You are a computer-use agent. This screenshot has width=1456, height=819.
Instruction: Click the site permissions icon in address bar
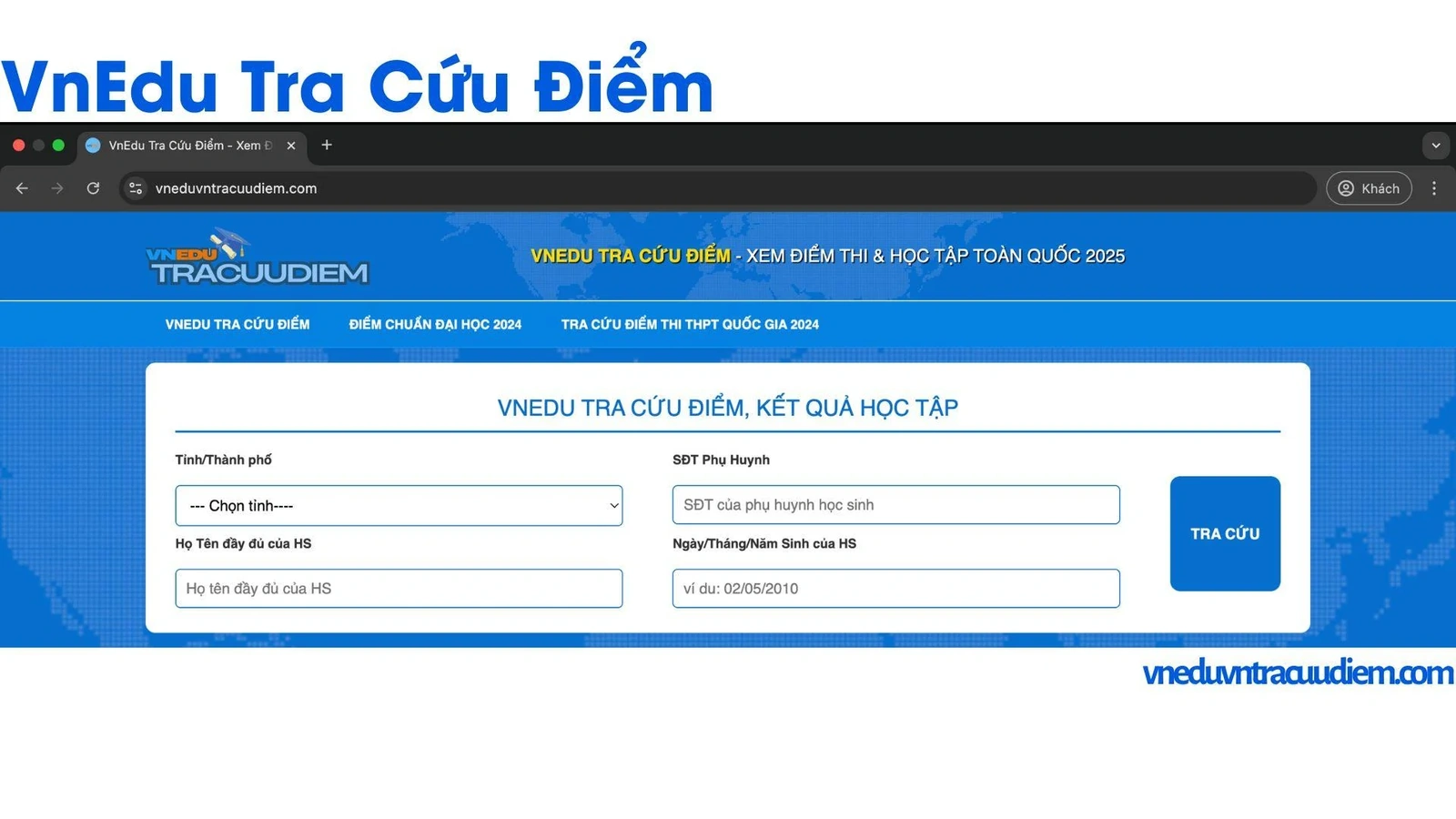tap(135, 188)
